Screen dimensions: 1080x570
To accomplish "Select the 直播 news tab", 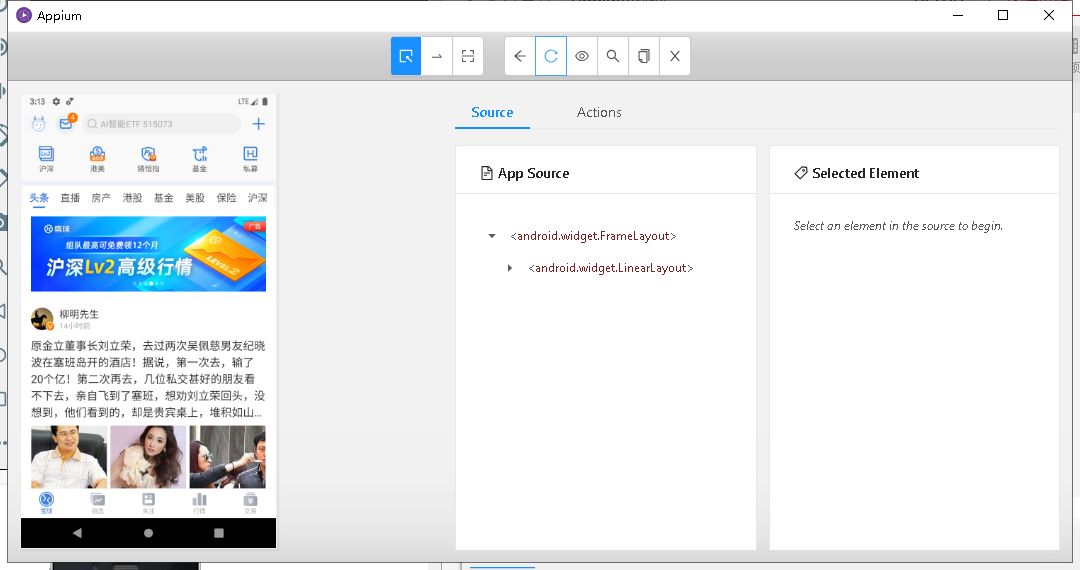I will point(70,198).
